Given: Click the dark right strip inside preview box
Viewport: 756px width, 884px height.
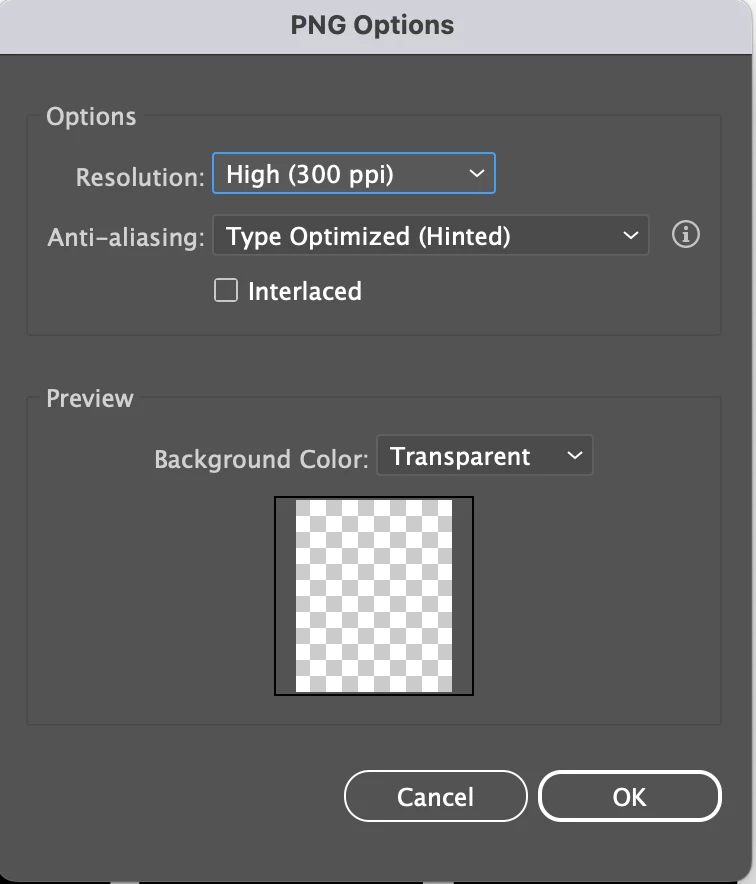Looking at the screenshot, I should pos(462,596).
